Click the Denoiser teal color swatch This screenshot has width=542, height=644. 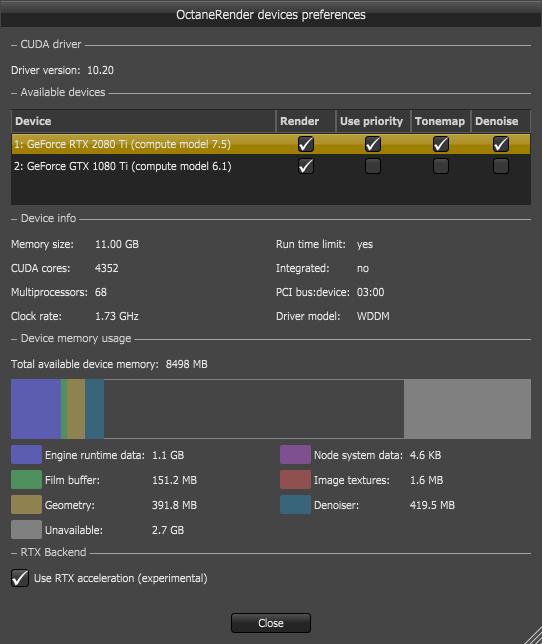coord(295,505)
